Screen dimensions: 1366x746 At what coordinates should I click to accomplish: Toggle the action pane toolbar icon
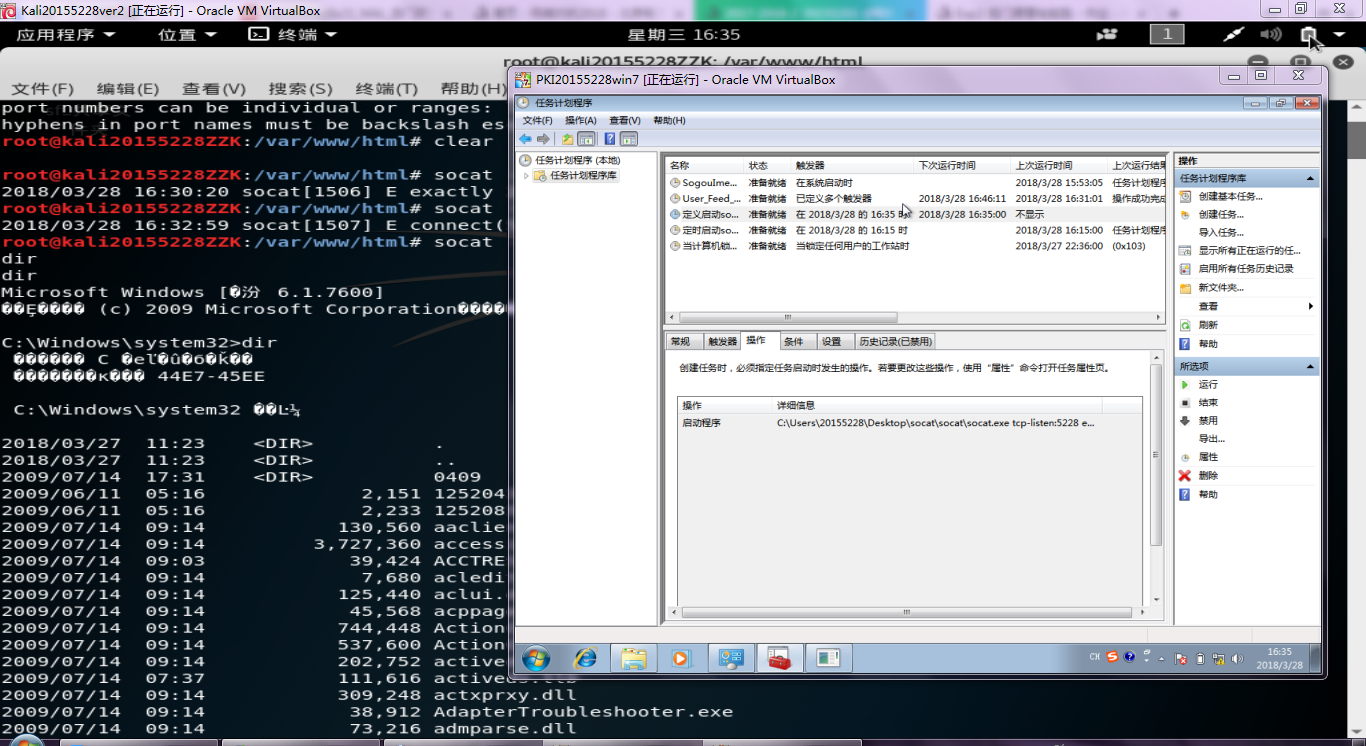(629, 139)
